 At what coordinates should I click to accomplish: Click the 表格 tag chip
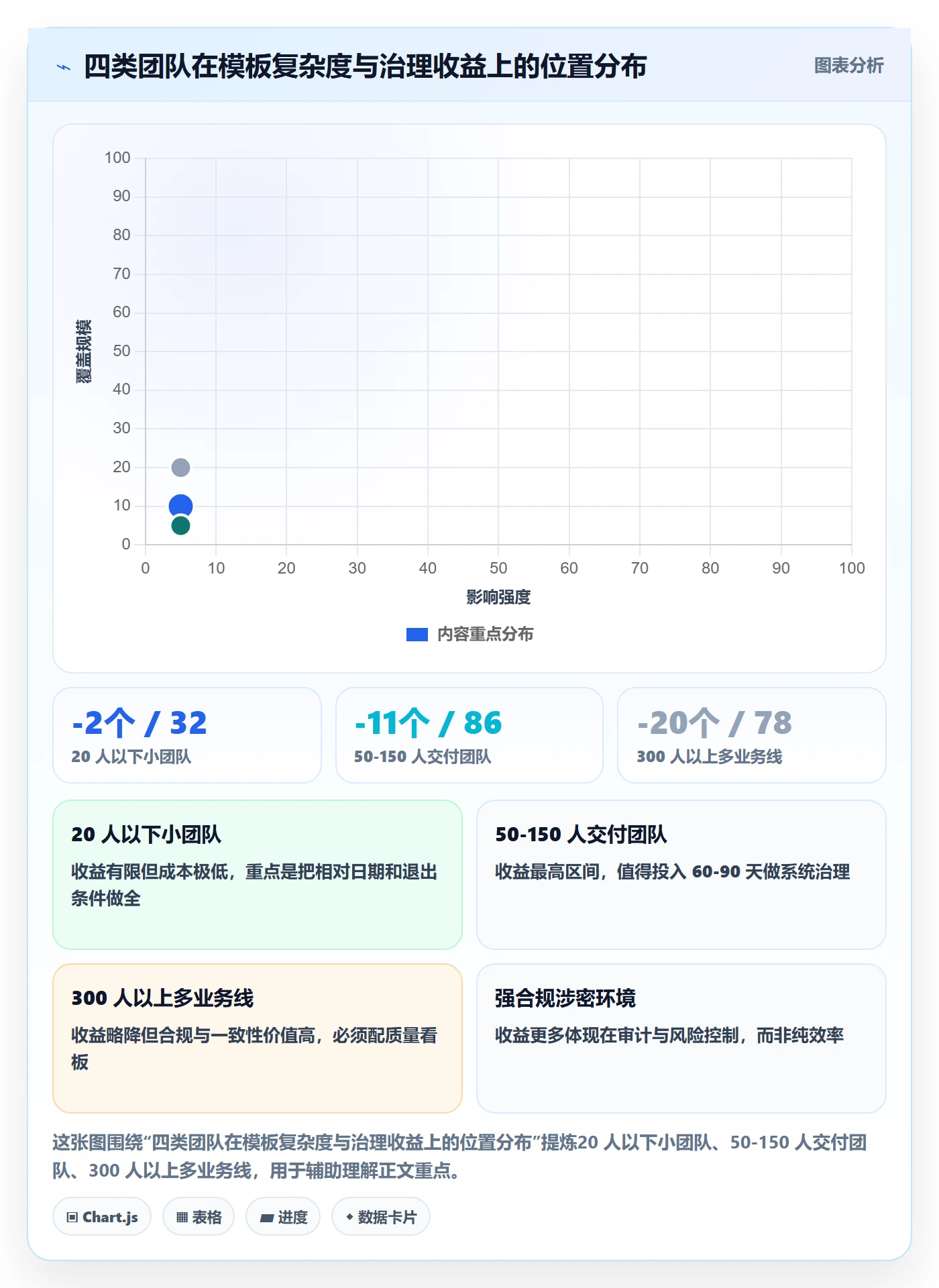(199, 1217)
